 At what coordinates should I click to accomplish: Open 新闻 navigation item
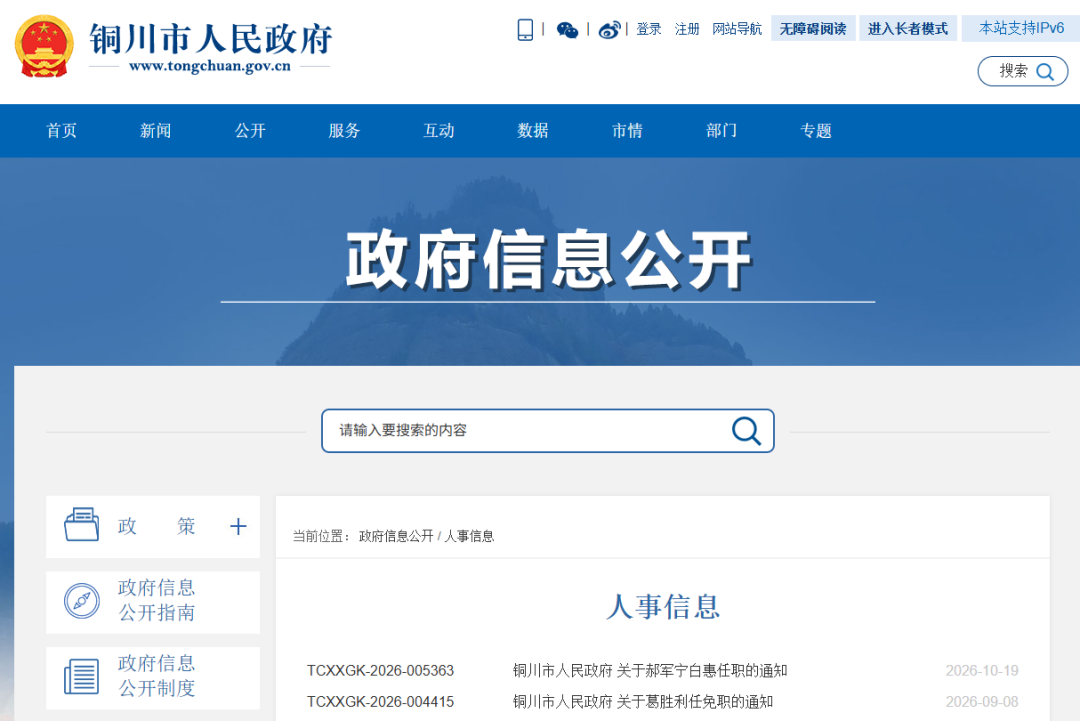point(156,131)
